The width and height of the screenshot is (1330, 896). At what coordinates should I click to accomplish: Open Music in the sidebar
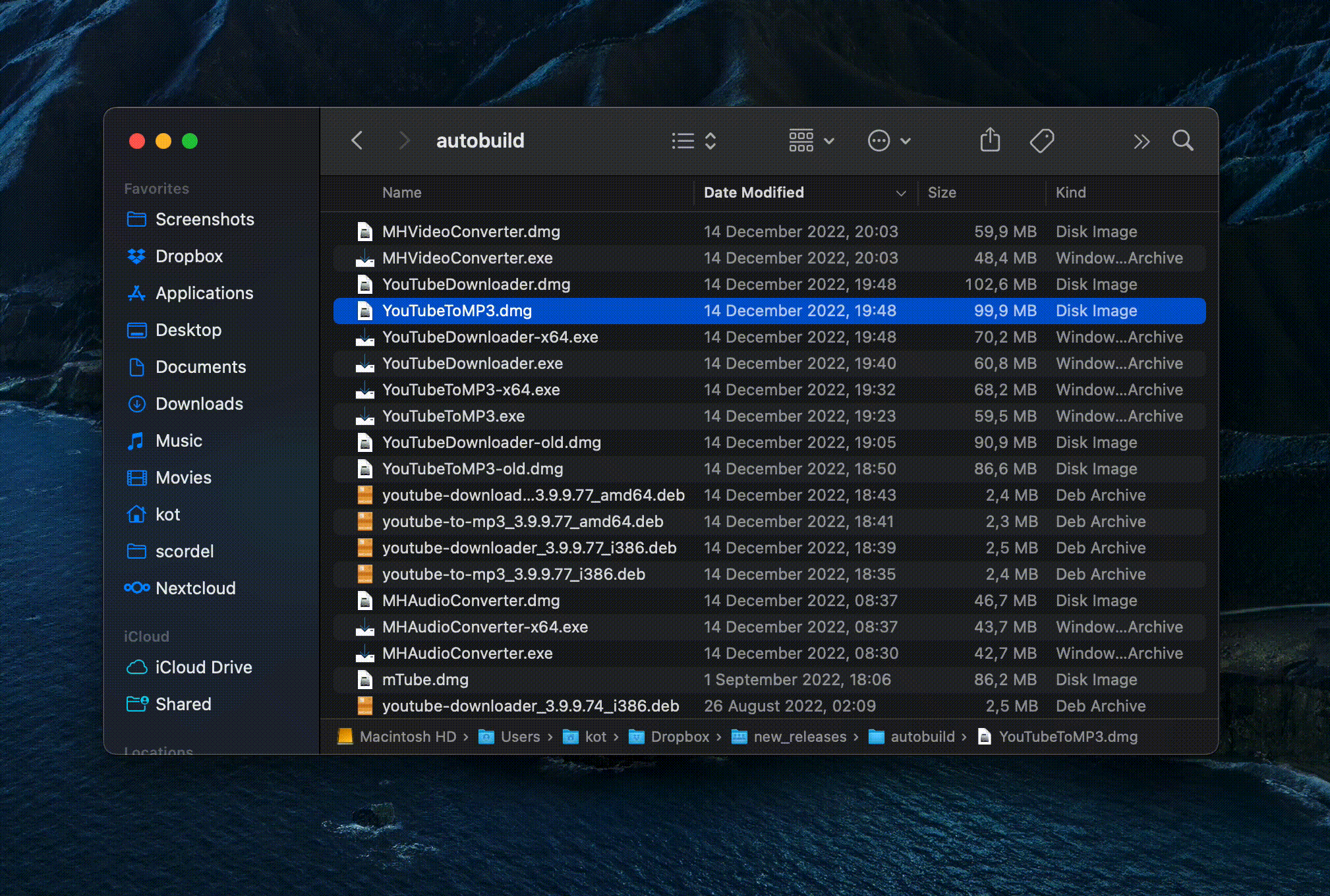pyautogui.click(x=163, y=441)
